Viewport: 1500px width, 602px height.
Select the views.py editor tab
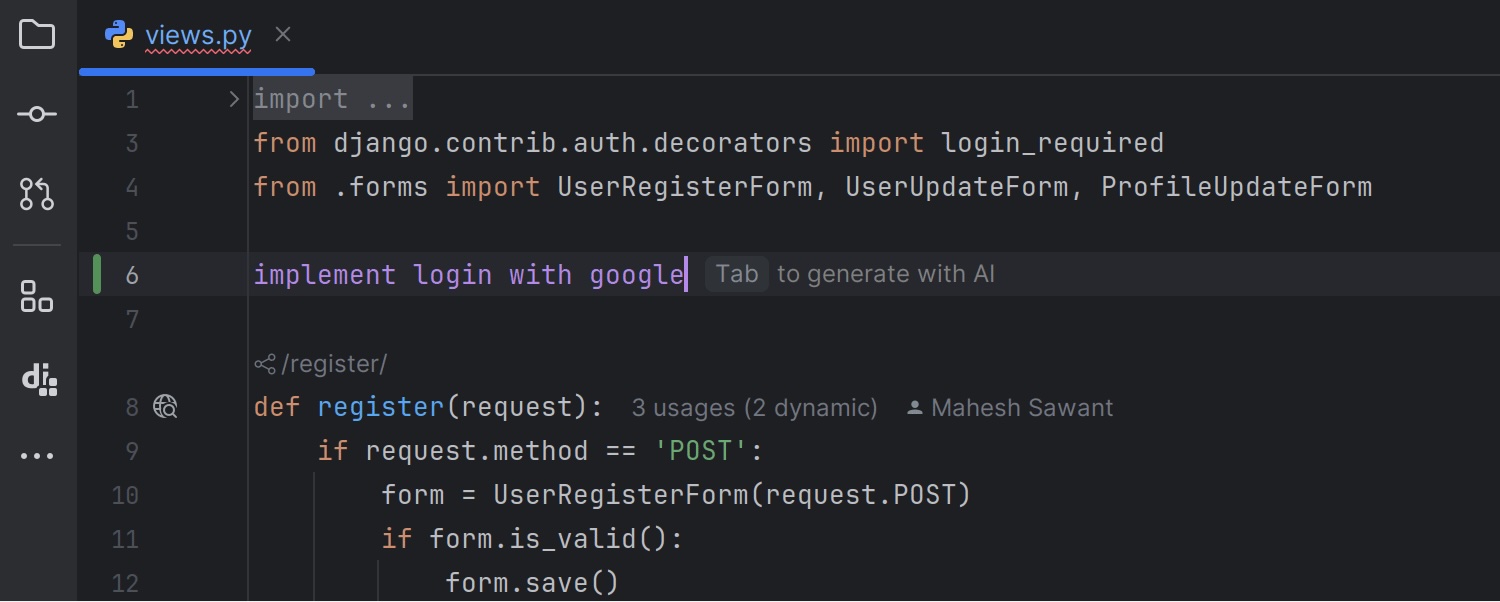(197, 33)
